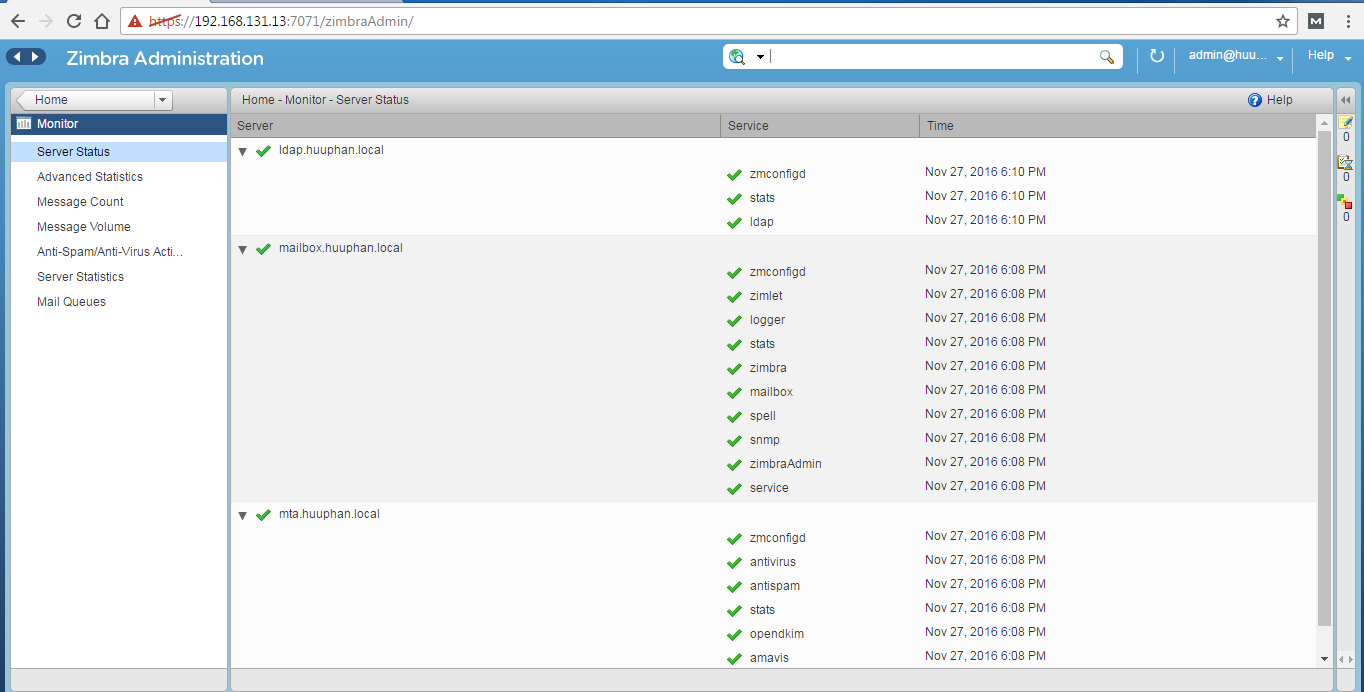Click the Home breadcrumb button in sidebar

click(84, 100)
